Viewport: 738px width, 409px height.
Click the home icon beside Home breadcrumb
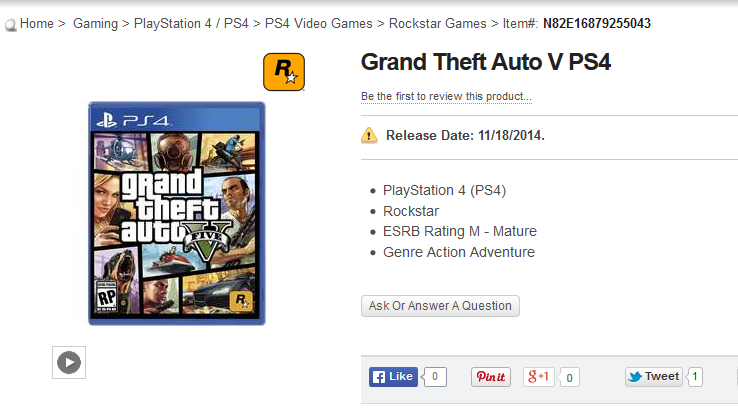coord(10,25)
